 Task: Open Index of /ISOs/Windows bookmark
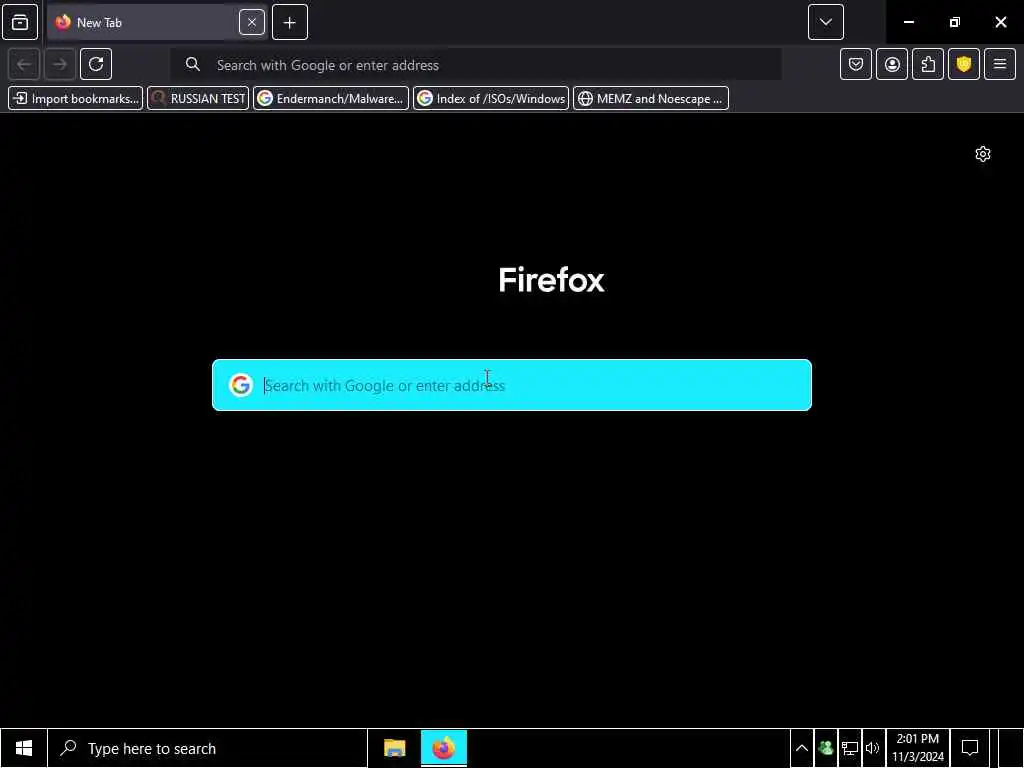(491, 99)
